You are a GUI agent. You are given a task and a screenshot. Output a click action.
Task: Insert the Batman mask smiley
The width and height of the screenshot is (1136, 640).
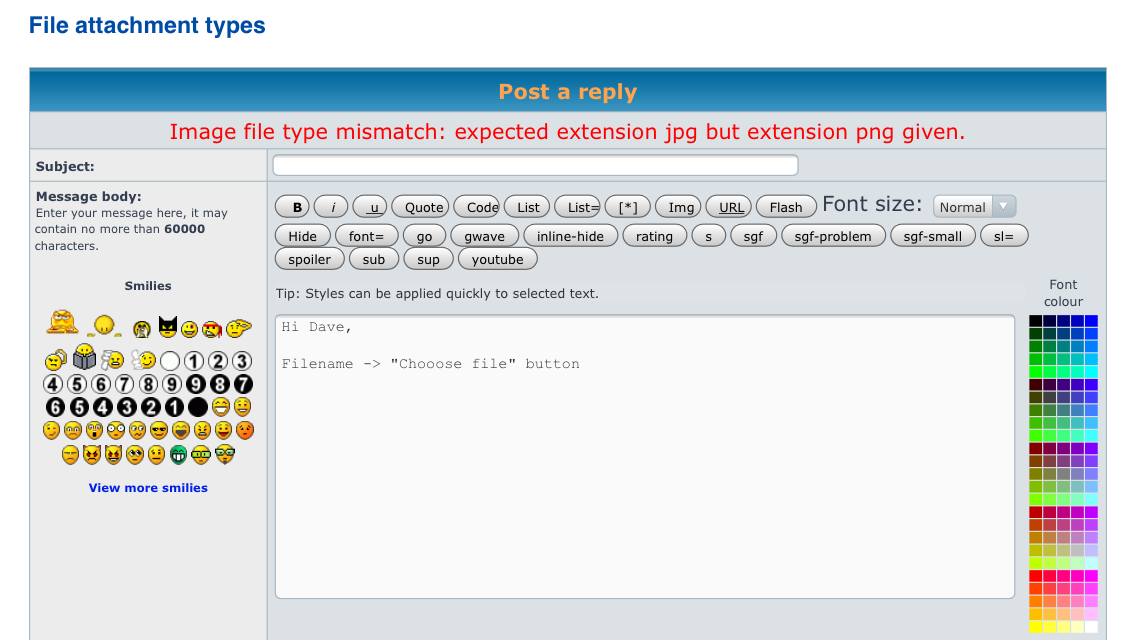coord(167,326)
